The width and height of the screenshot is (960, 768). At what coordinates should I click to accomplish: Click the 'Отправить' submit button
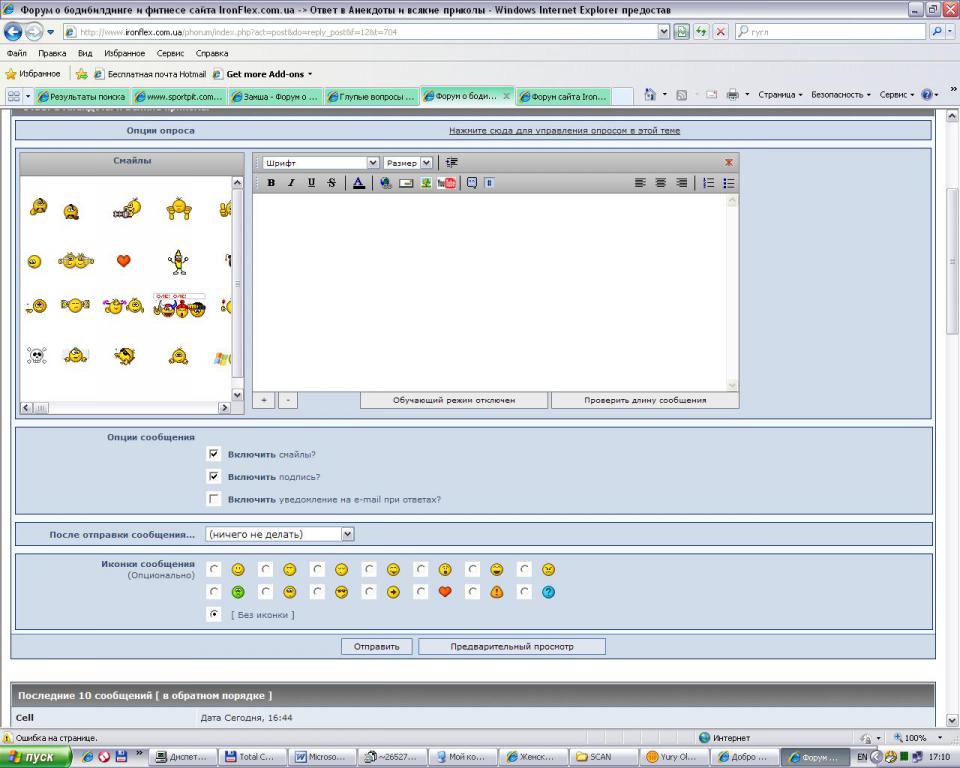coord(376,646)
